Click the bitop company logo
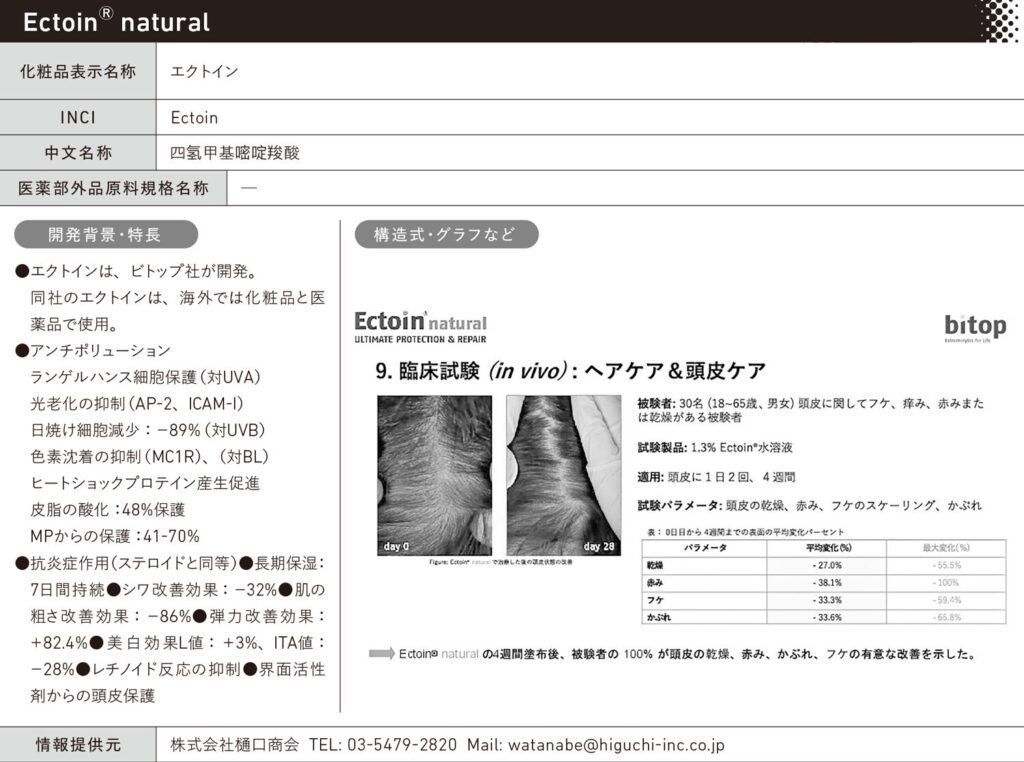This screenshot has width=1024, height=762. (x=974, y=327)
